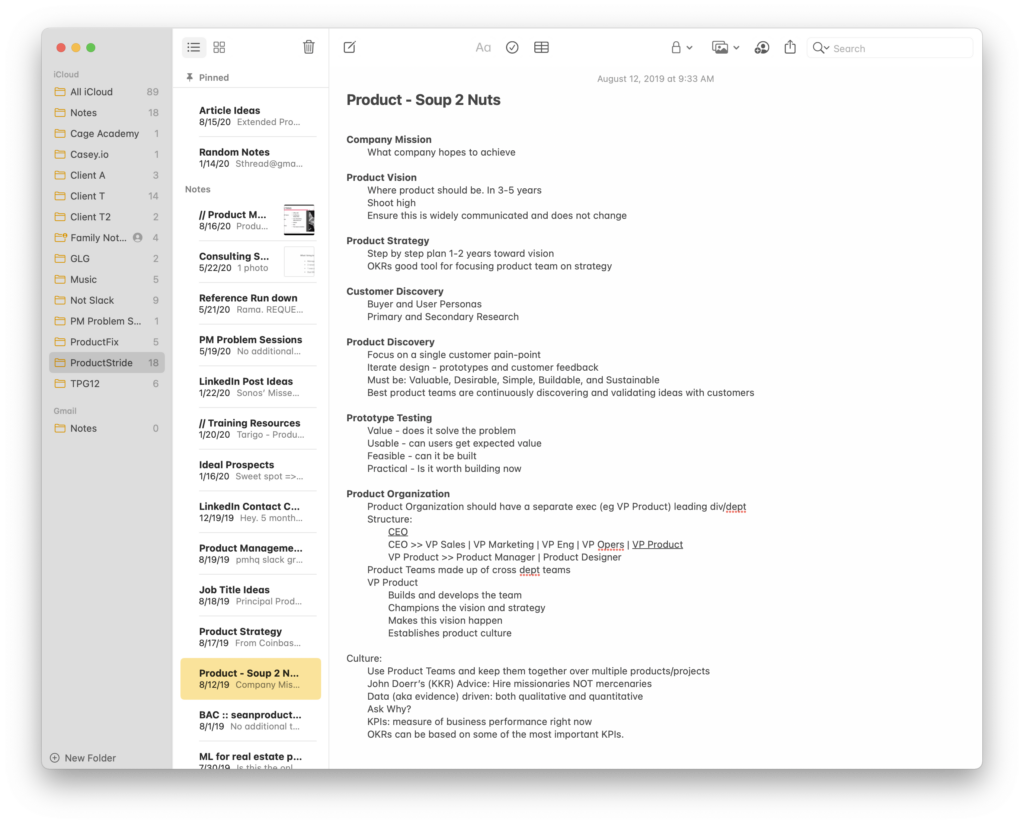Select GLG folder
The image size is (1024, 824).
(106, 259)
